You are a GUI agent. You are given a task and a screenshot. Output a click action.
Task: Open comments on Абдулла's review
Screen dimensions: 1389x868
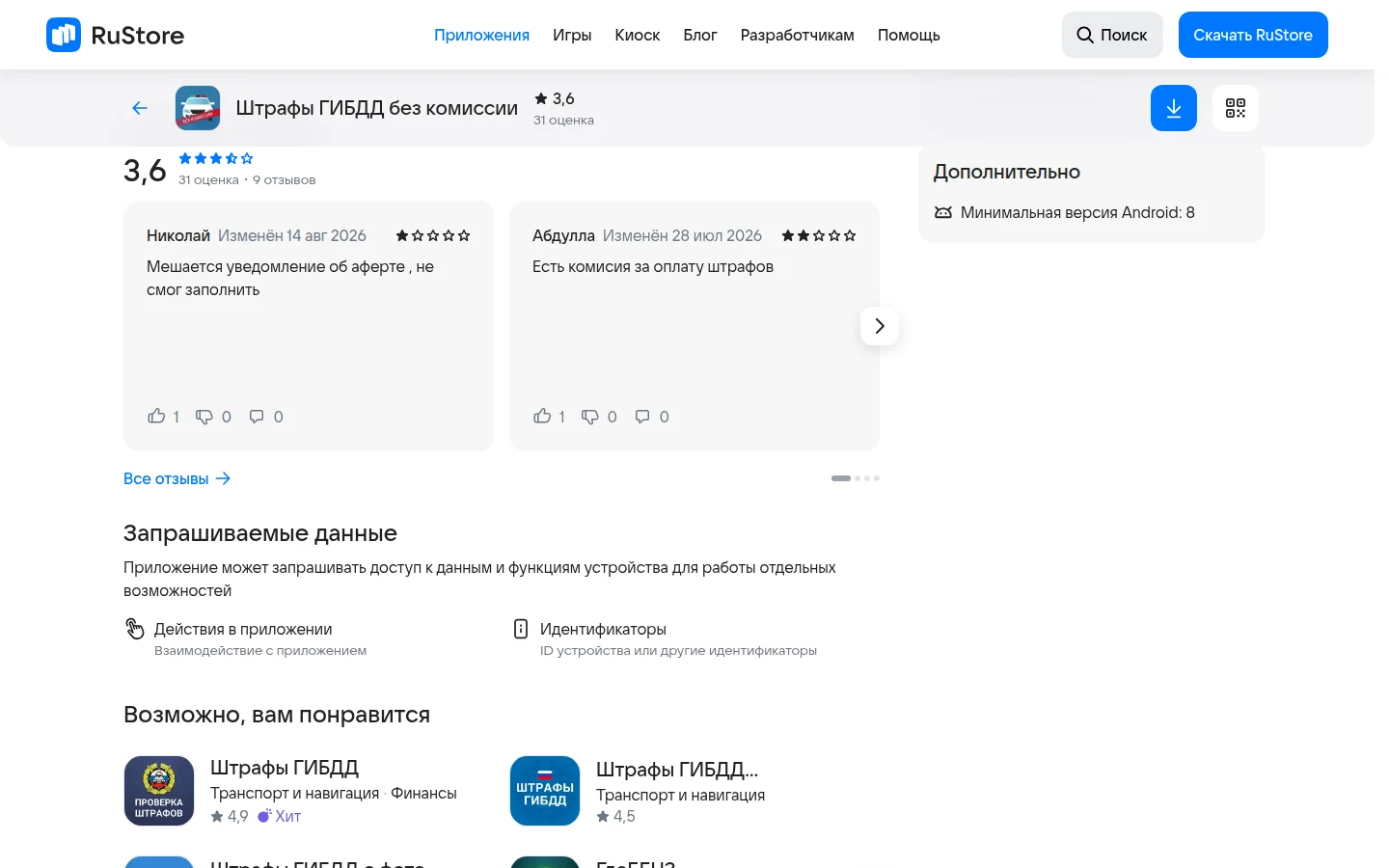[x=642, y=417]
